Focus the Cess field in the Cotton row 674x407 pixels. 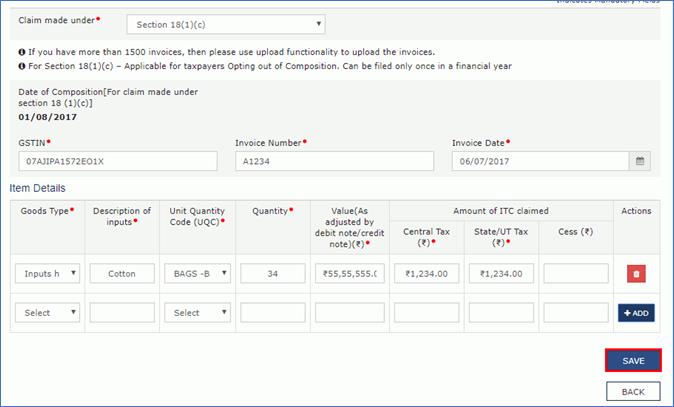coord(576,273)
